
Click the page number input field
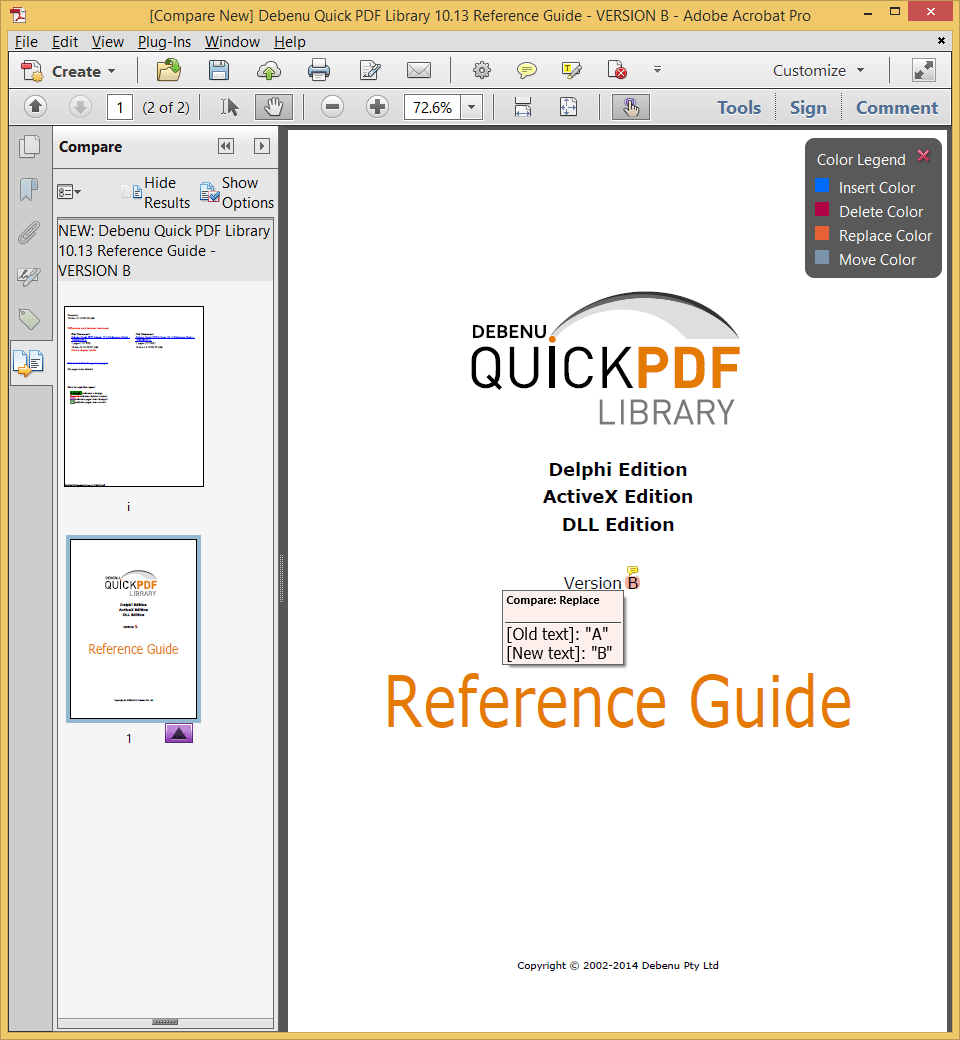pyautogui.click(x=119, y=107)
